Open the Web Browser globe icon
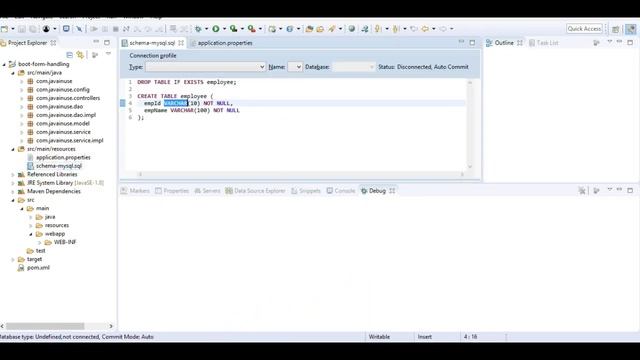 (x=351, y=29)
